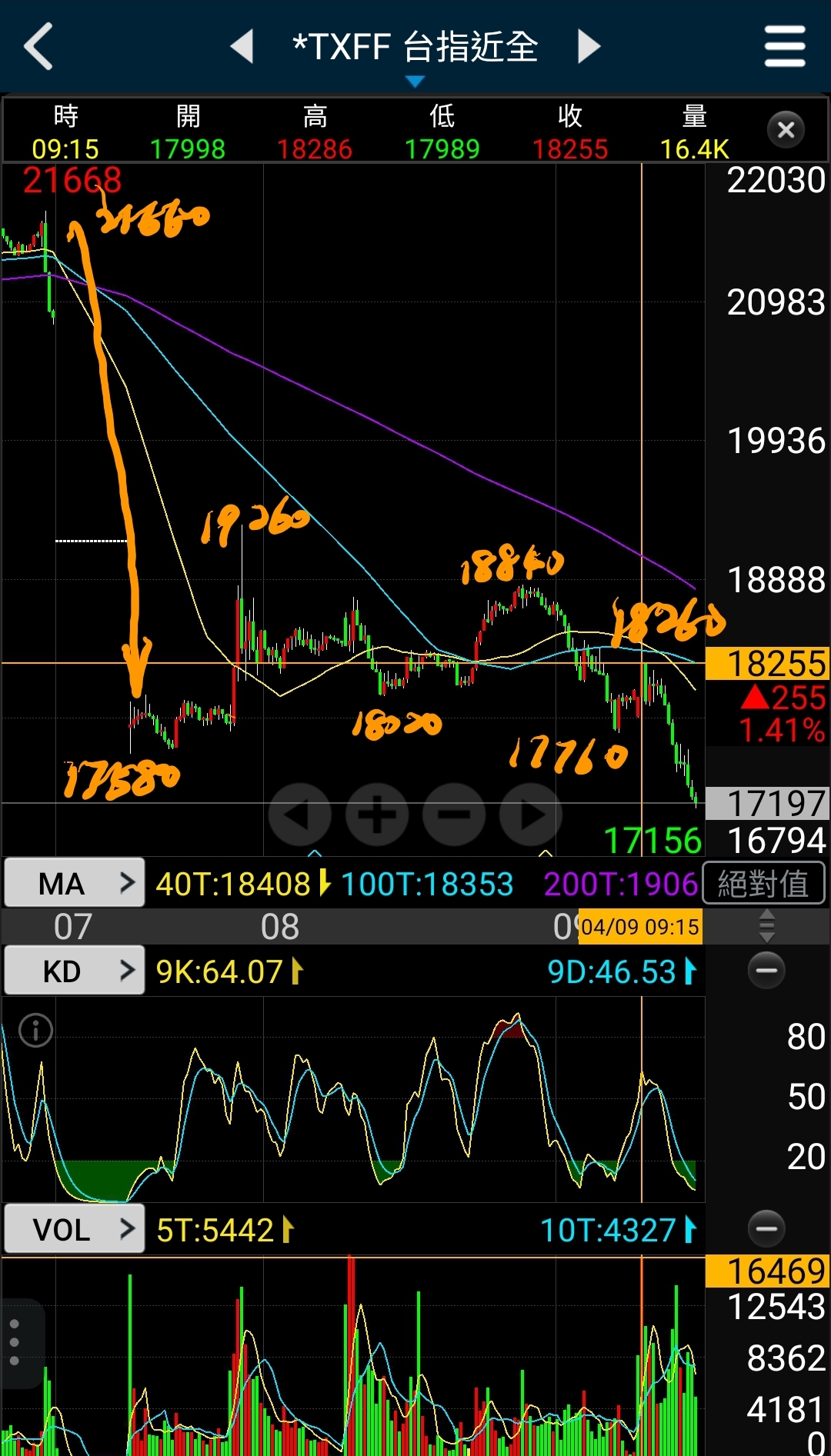Close the OHLC data bar
Screen dimensions: 831x1456
tap(786, 130)
